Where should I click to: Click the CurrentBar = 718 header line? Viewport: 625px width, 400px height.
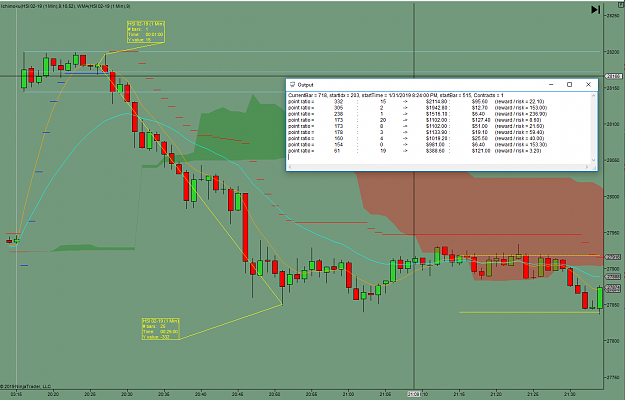click(395, 96)
